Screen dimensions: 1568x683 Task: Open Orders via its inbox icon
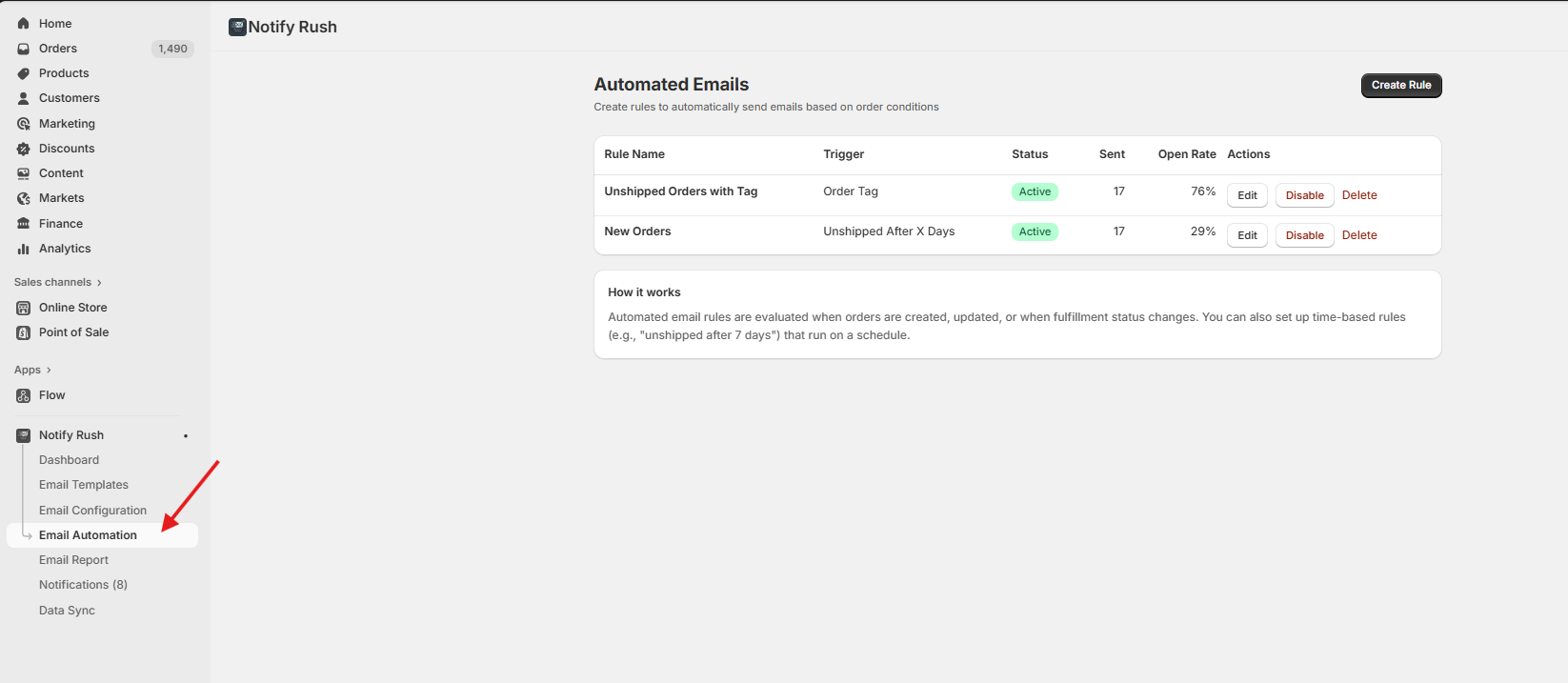click(24, 49)
